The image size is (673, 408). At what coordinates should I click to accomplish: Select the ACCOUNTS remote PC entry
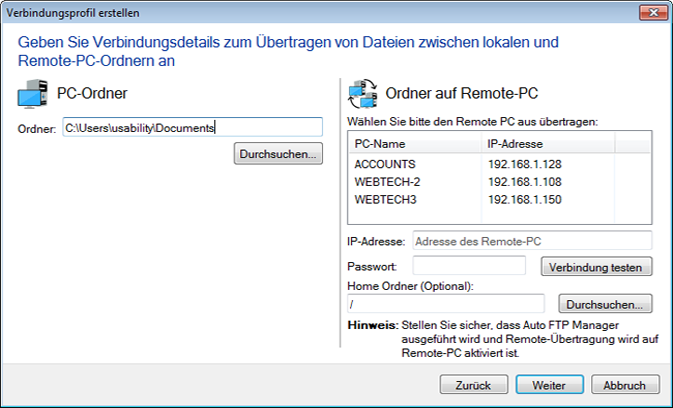385,164
